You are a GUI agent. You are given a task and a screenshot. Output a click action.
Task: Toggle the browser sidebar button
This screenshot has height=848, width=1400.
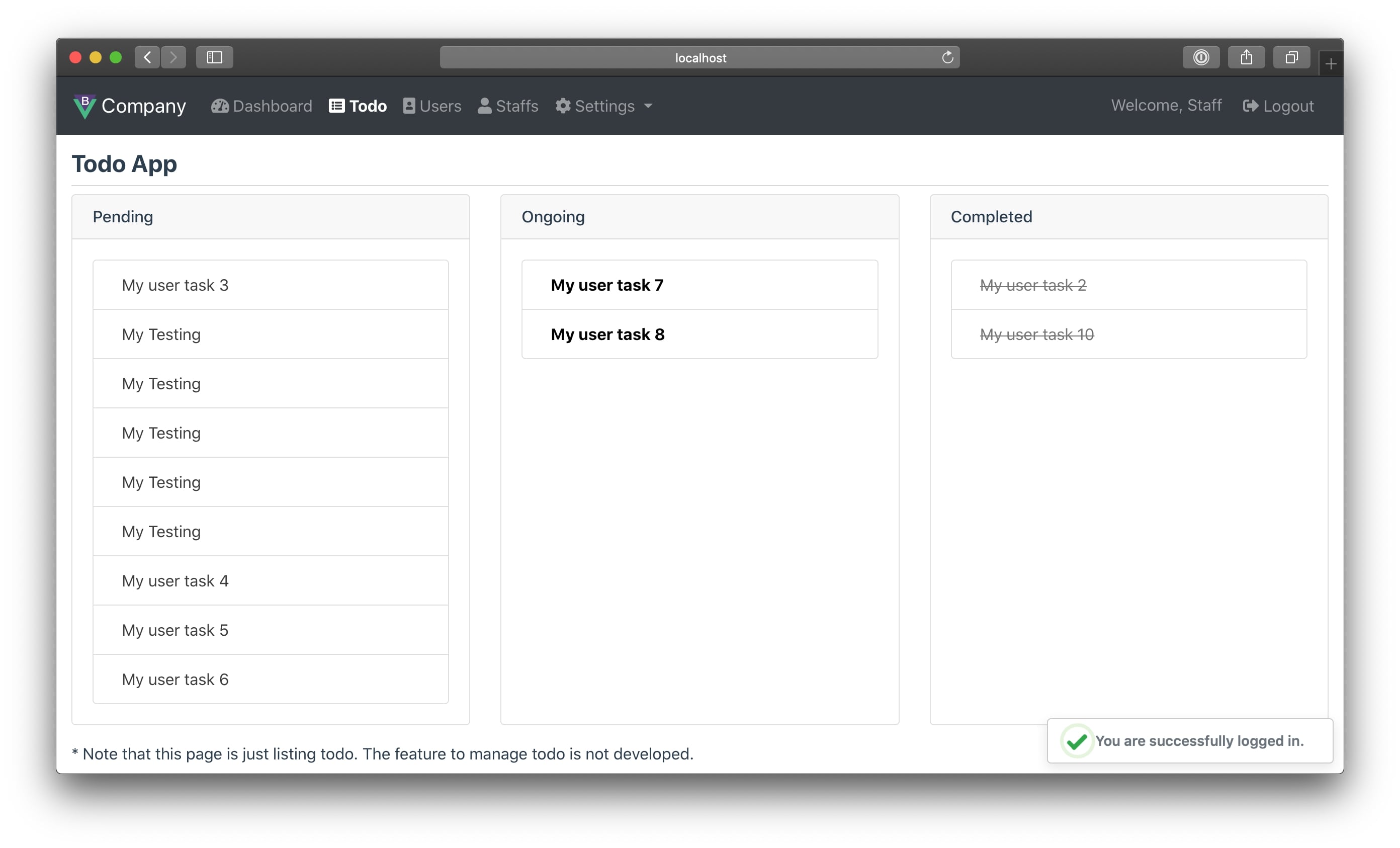tap(214, 57)
